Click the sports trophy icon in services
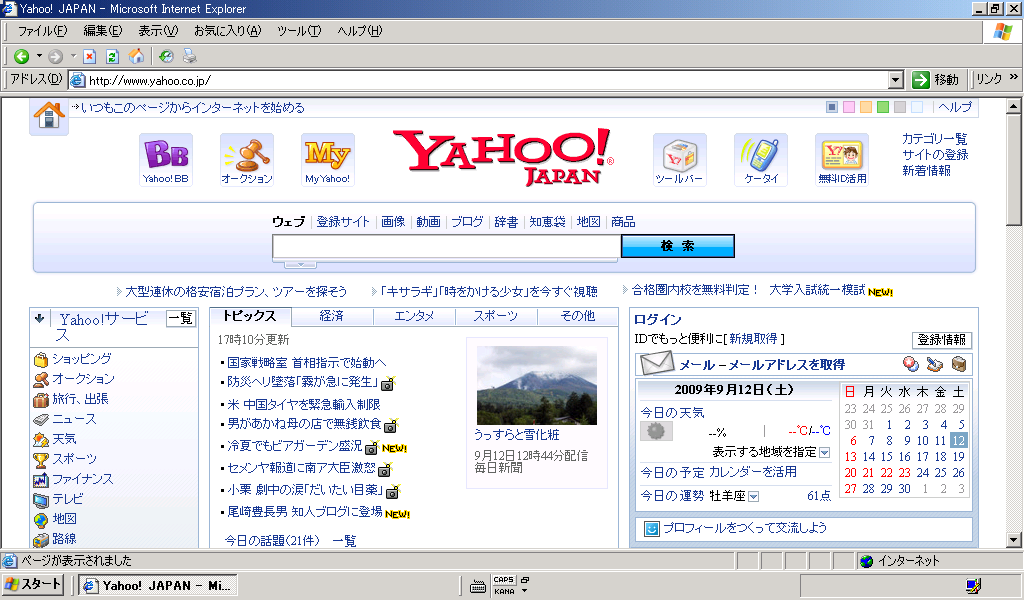1024x600 pixels. point(41,460)
